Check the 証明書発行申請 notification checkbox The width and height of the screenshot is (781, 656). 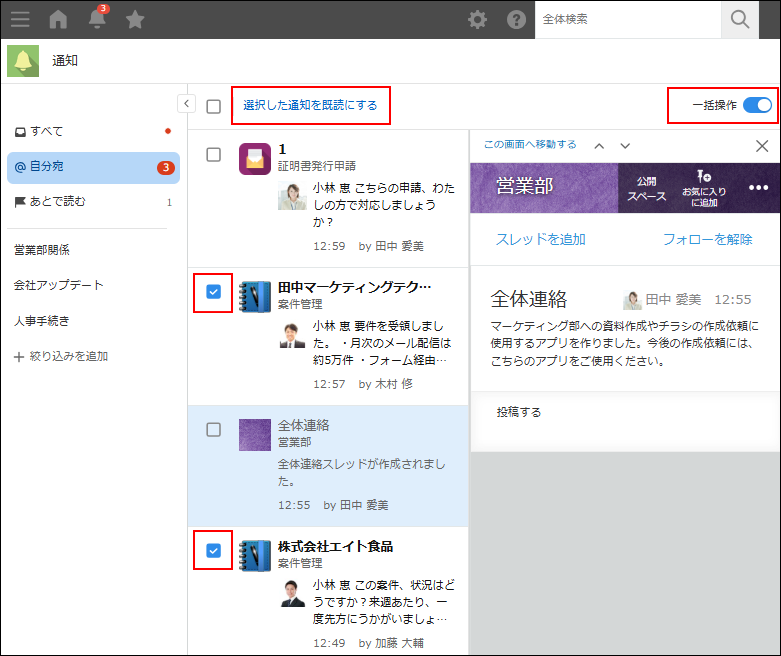214,154
